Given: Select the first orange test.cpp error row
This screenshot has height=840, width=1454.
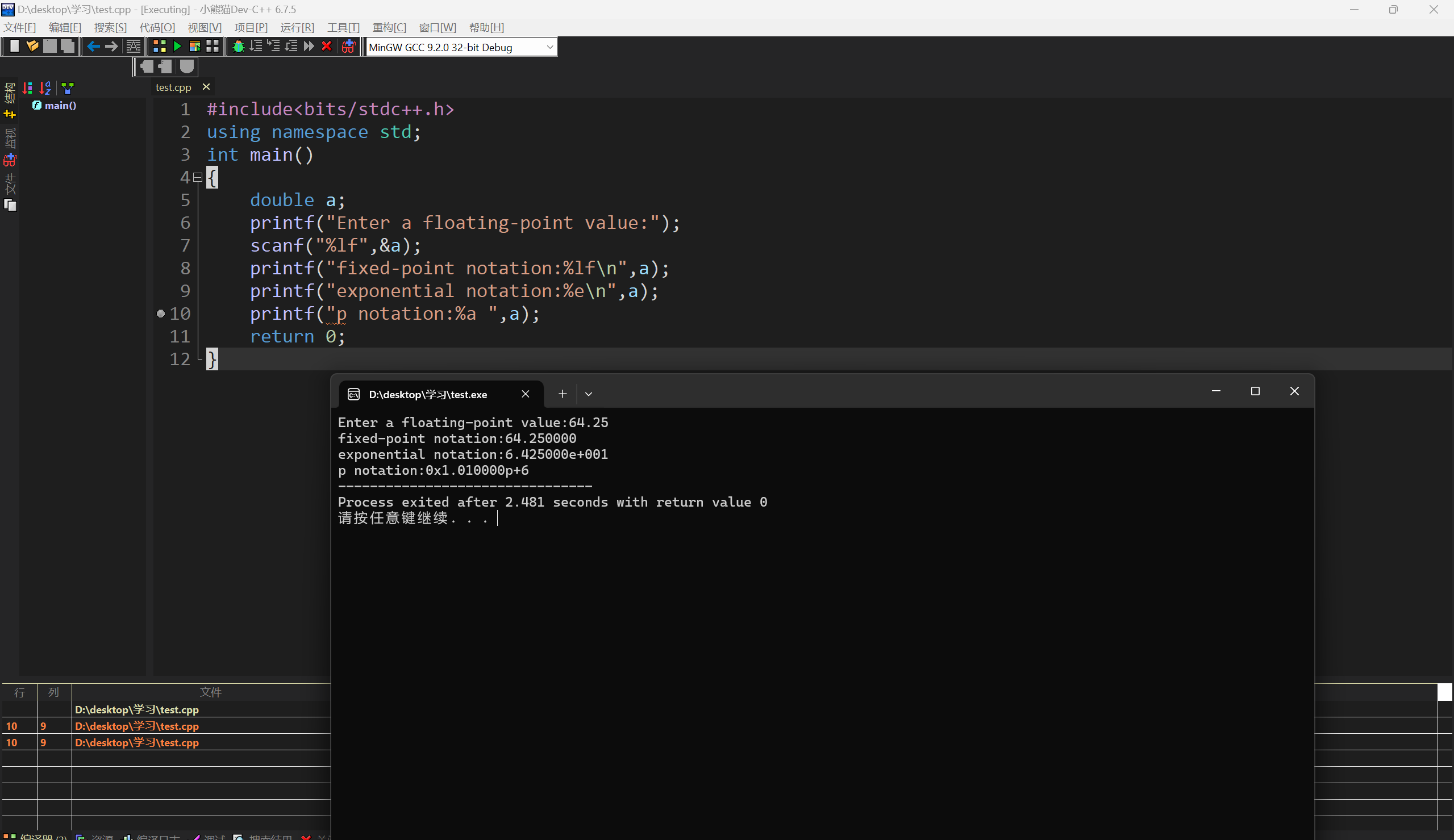Looking at the screenshot, I should pyautogui.click(x=166, y=726).
